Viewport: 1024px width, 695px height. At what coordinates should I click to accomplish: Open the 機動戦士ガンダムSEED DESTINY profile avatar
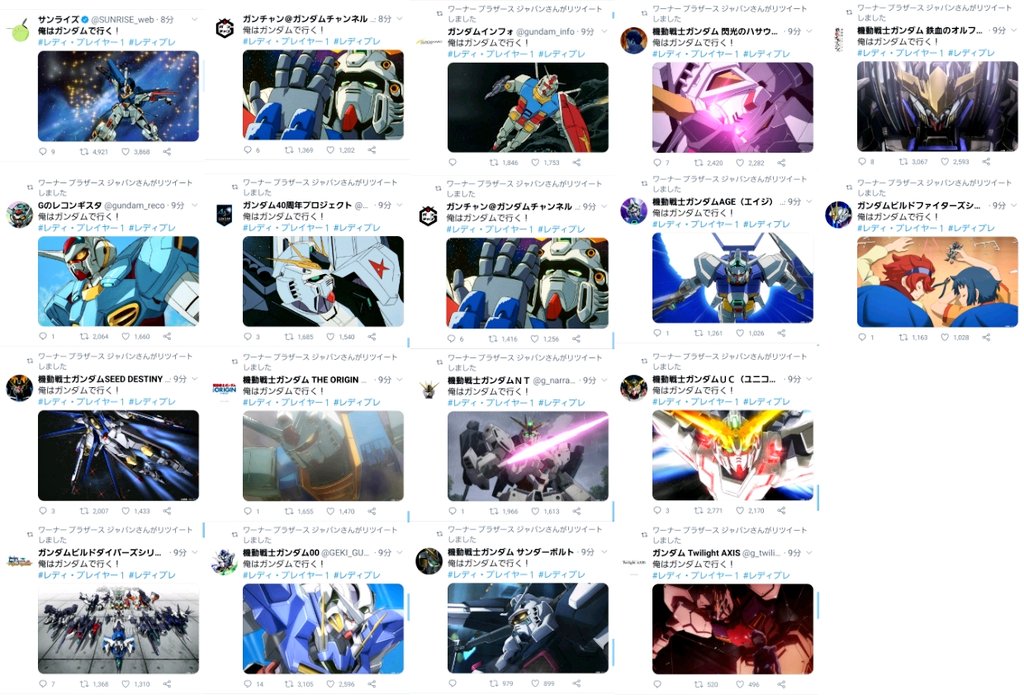tap(20, 388)
